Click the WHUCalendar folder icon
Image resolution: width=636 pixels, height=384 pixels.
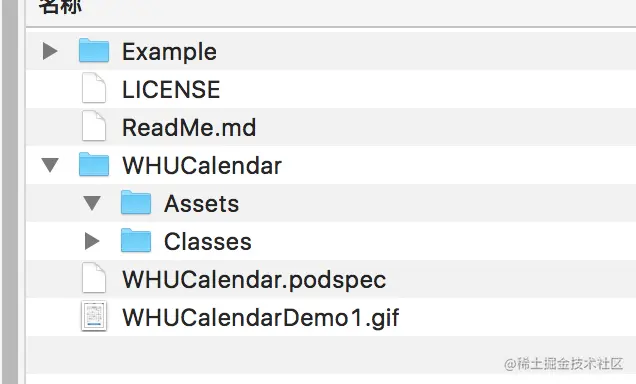[x=94, y=164]
